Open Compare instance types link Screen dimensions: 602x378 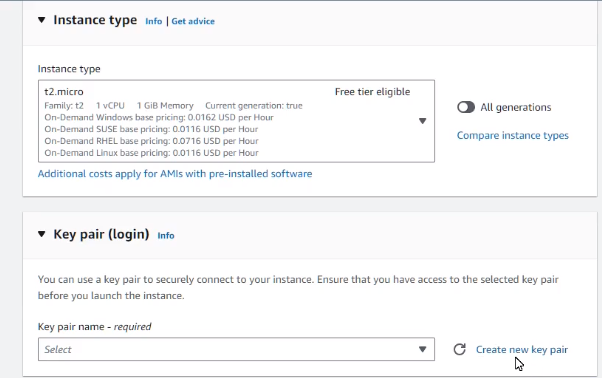coord(513,135)
